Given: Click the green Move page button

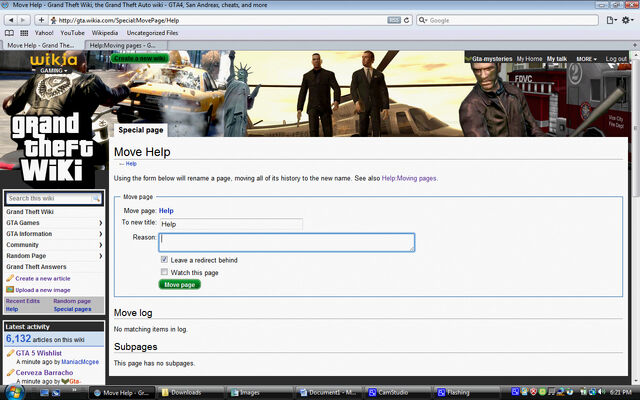Looking at the screenshot, I should [180, 284].
